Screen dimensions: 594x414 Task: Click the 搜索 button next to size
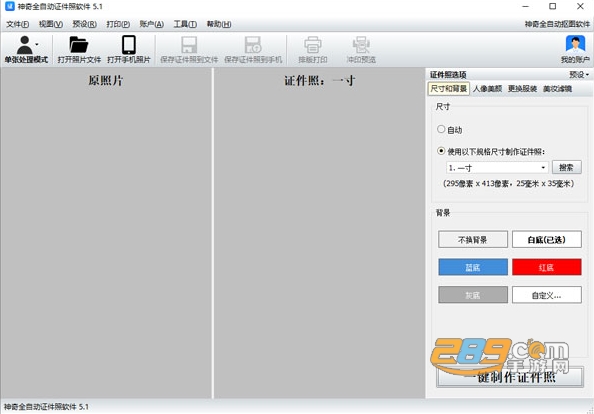pos(566,167)
